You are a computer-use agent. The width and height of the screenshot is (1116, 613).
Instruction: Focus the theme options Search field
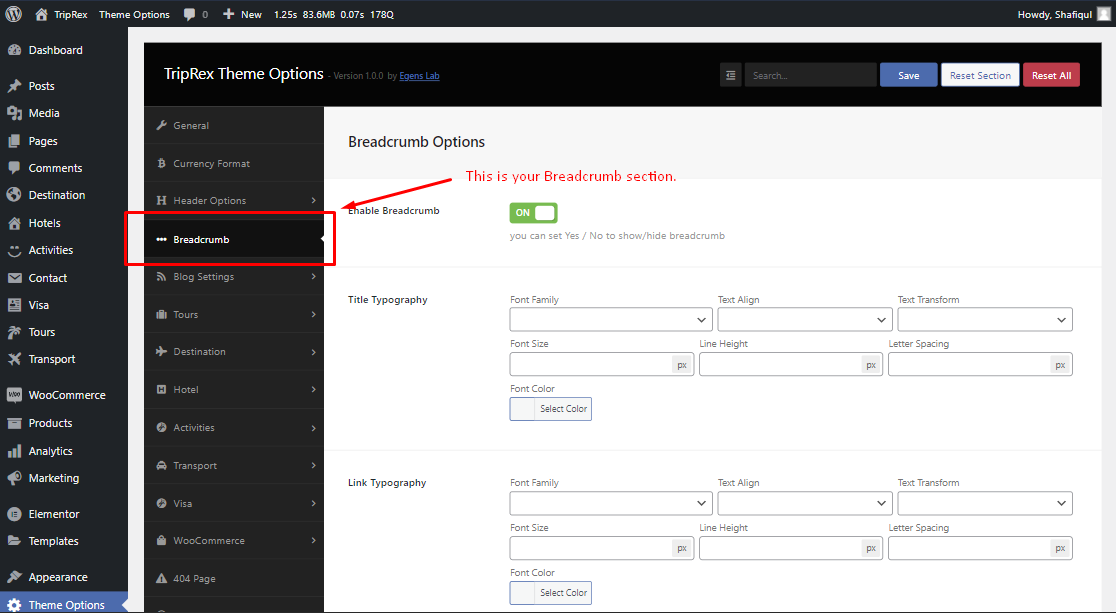pyautogui.click(x=810, y=75)
